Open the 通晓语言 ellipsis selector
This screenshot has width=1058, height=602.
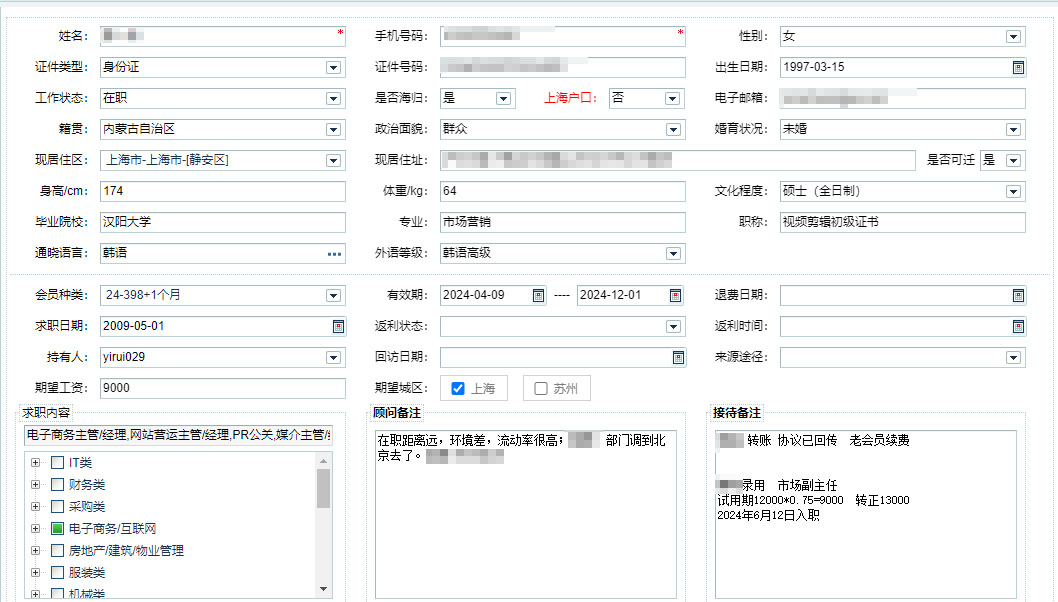(334, 254)
